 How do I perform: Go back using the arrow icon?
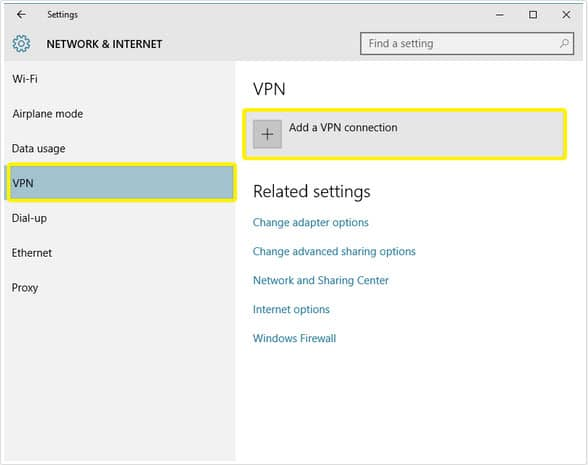pos(21,15)
